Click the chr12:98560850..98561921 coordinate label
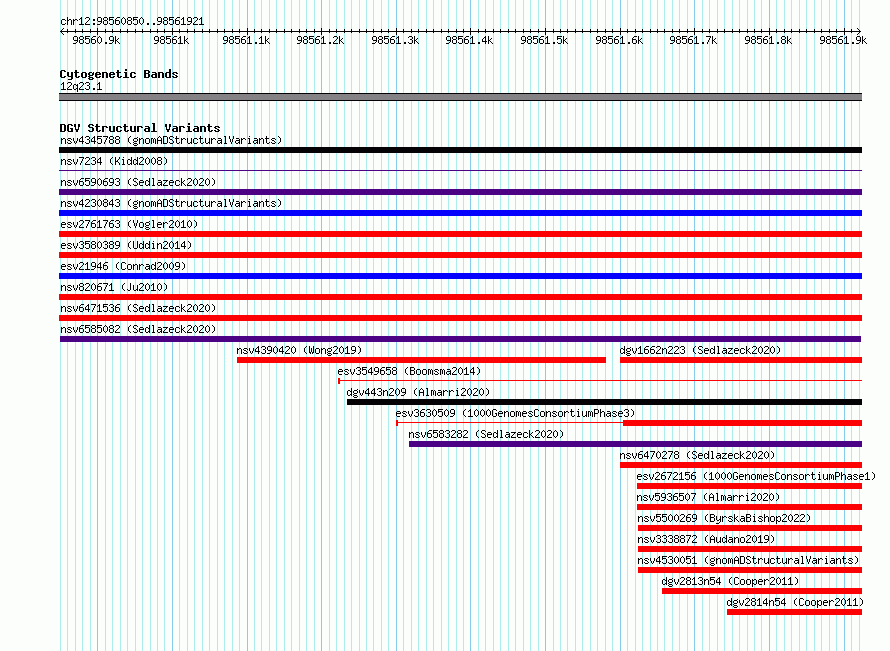 coord(132,21)
